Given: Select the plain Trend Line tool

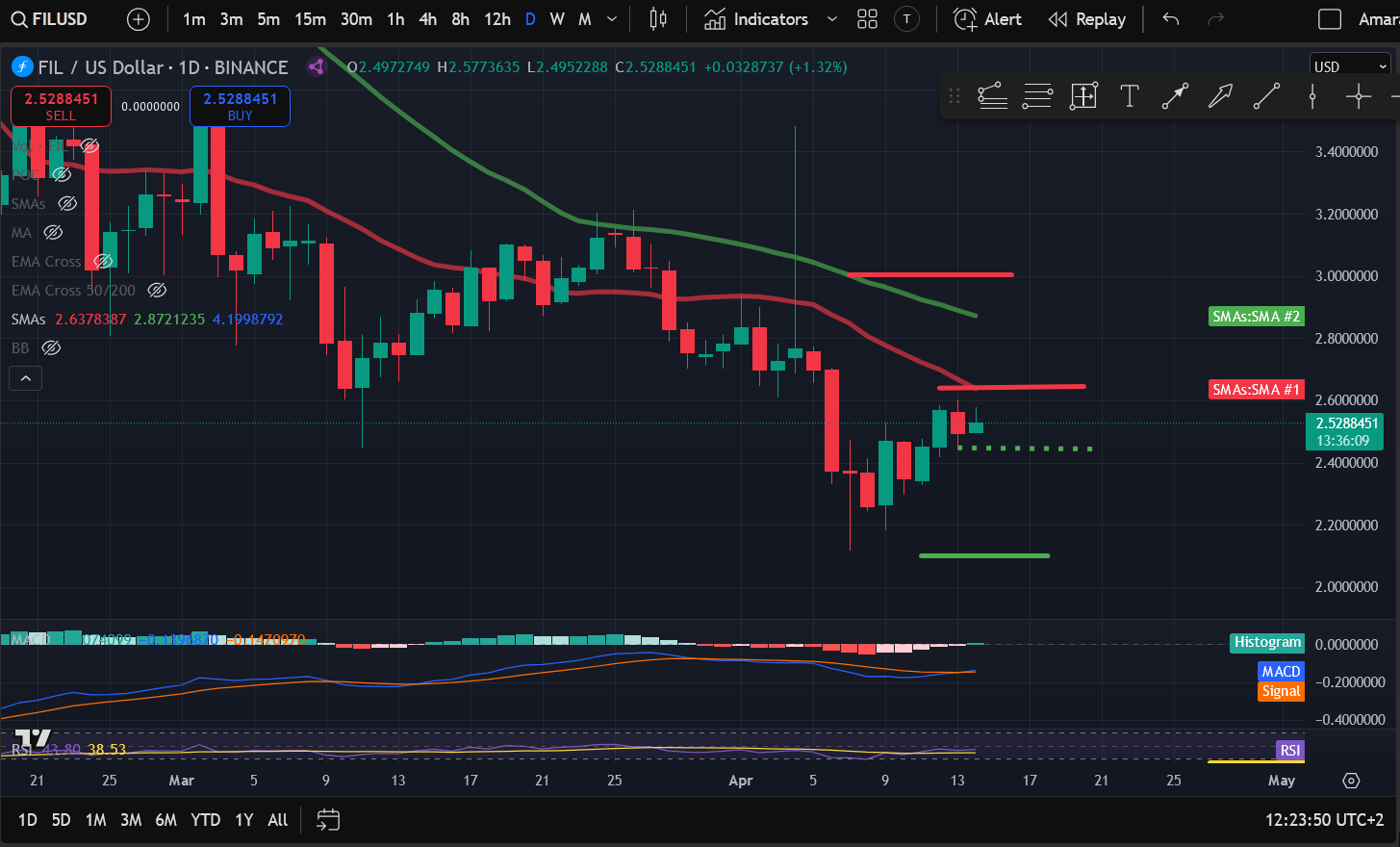Looking at the screenshot, I should point(1266,96).
